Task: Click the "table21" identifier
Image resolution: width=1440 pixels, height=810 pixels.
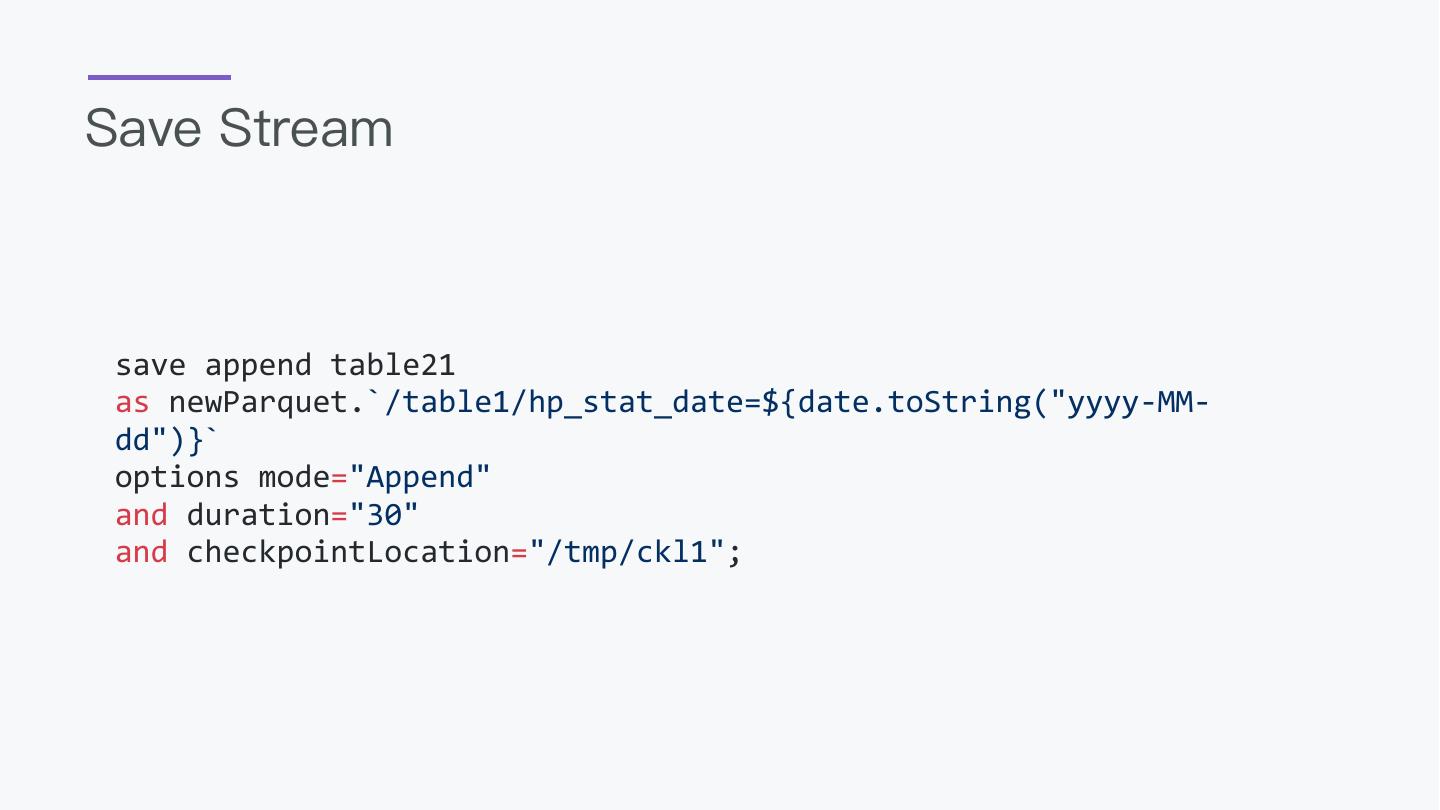Action: (393, 365)
